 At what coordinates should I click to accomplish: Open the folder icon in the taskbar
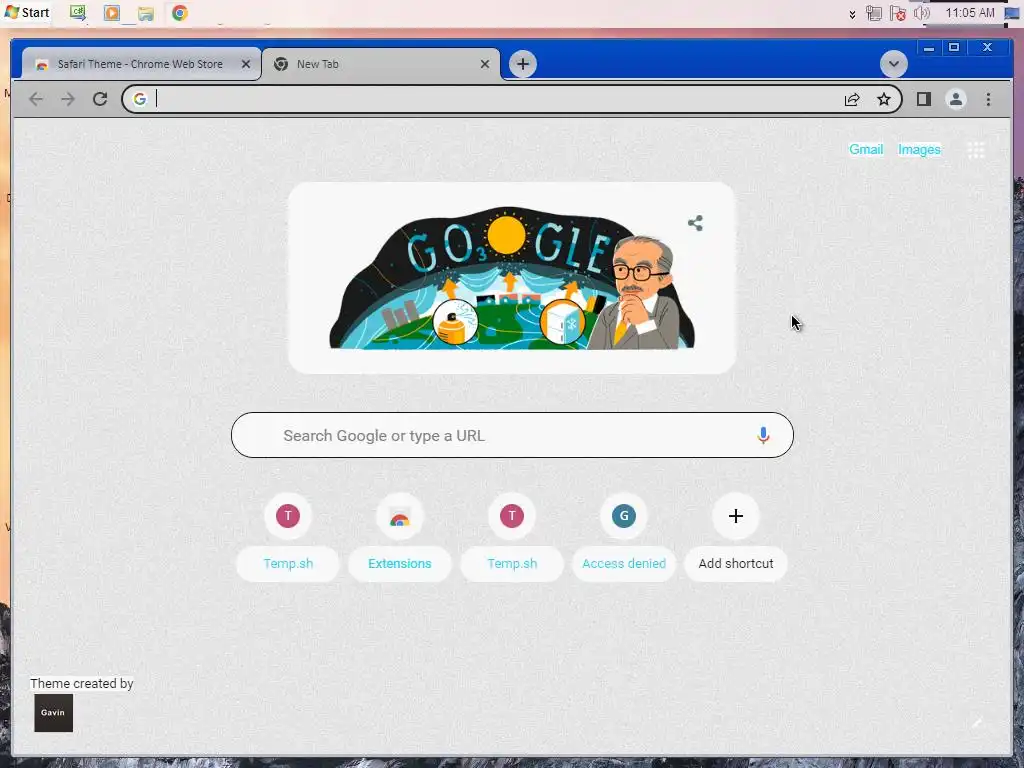(146, 13)
